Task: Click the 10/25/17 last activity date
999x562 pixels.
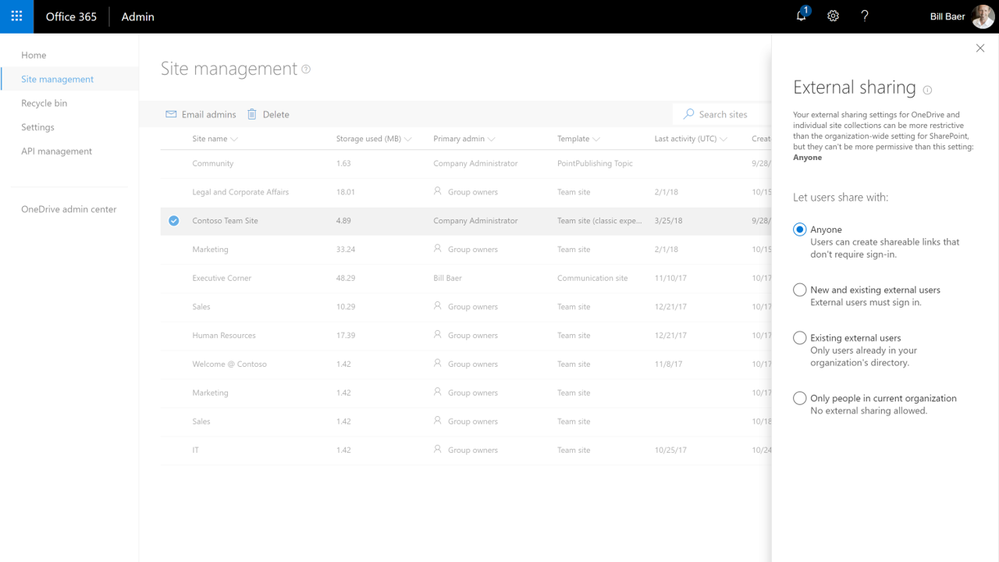Action: (x=671, y=450)
